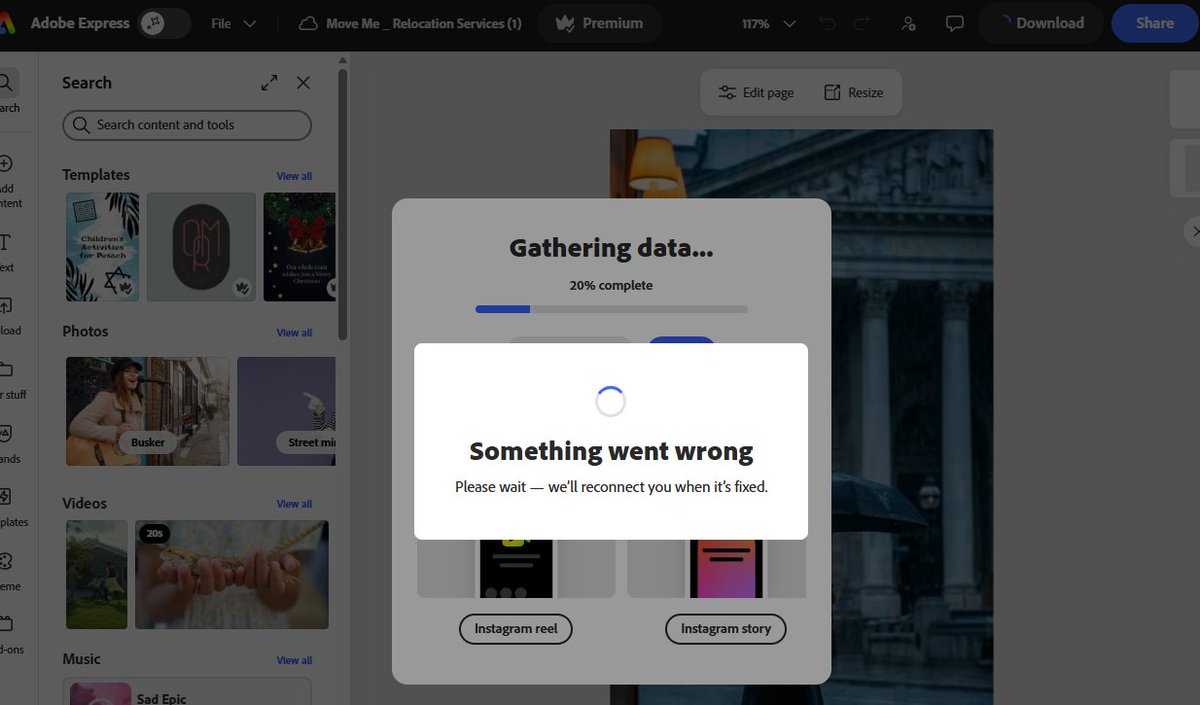Select the Busker photo

click(x=148, y=411)
